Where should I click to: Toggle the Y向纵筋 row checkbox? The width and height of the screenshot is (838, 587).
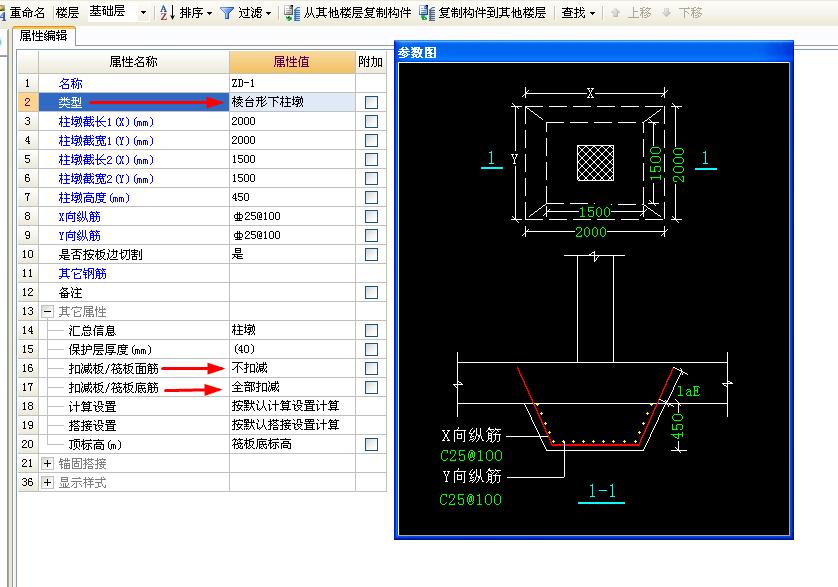click(371, 235)
